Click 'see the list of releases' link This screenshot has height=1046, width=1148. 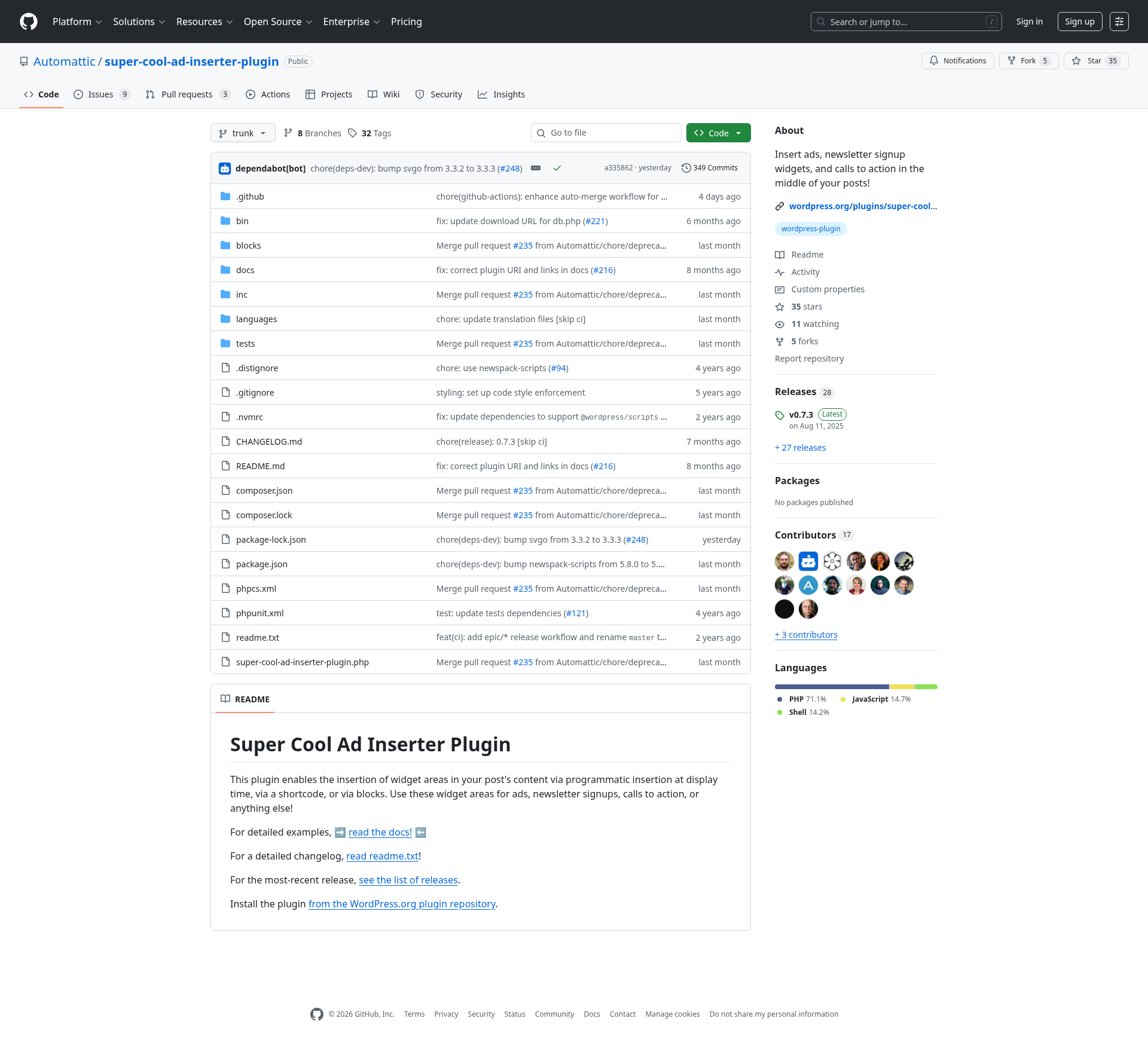[x=408, y=880]
